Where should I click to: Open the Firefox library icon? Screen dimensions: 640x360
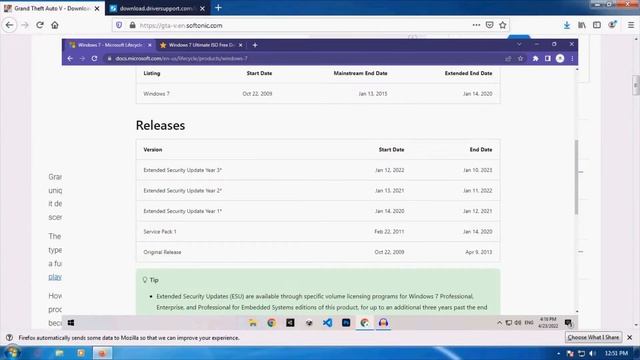(582, 25)
